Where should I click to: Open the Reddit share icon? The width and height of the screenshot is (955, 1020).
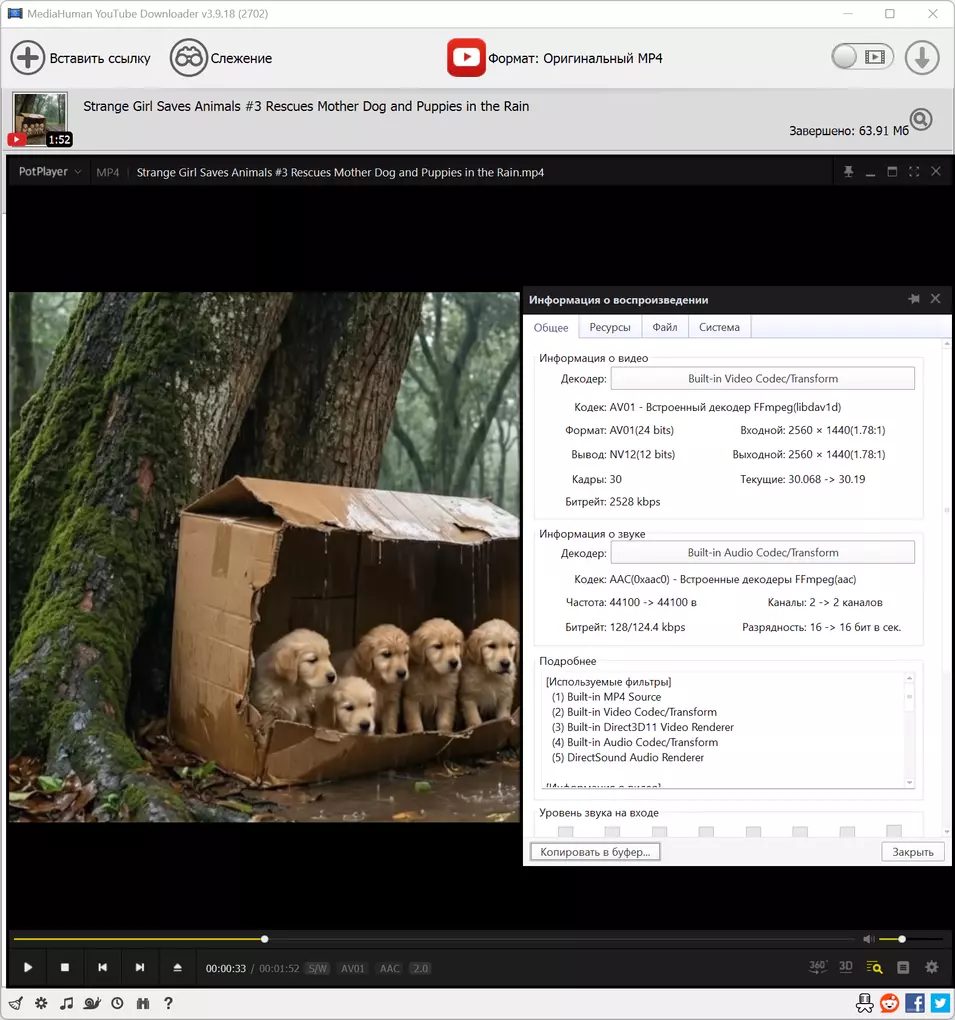pyautogui.click(x=890, y=1003)
